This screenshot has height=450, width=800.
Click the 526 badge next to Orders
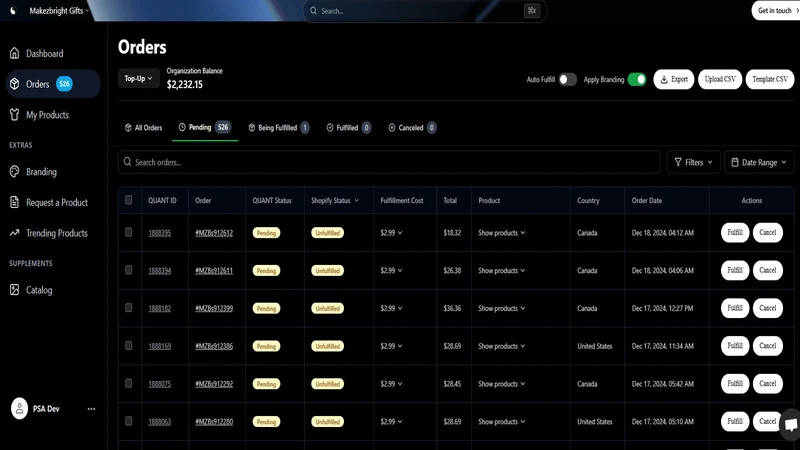(64, 84)
